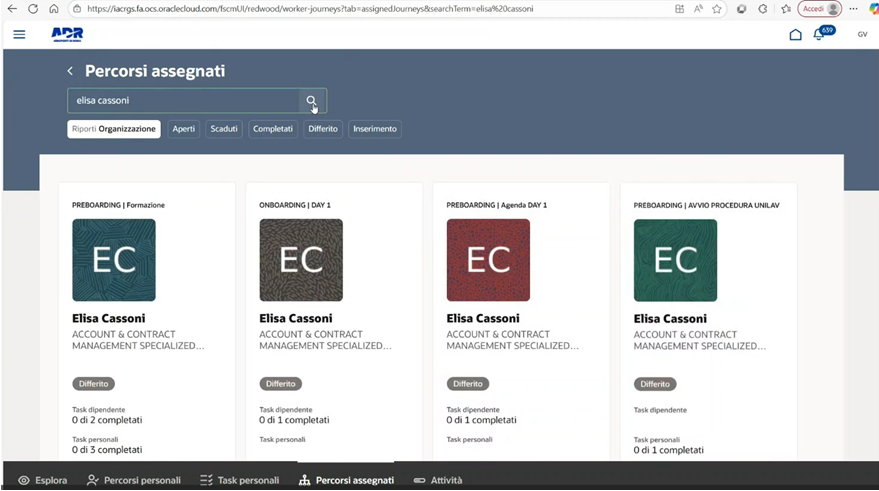Toggle the Riporti Organizzazione filter
This screenshot has height=491, width=879.
coord(114,129)
